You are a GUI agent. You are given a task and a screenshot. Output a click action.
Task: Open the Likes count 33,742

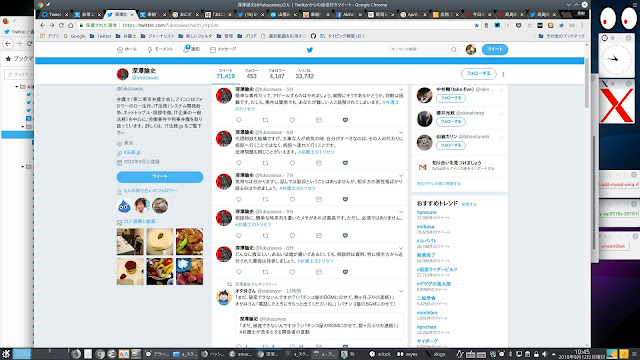pos(304,74)
